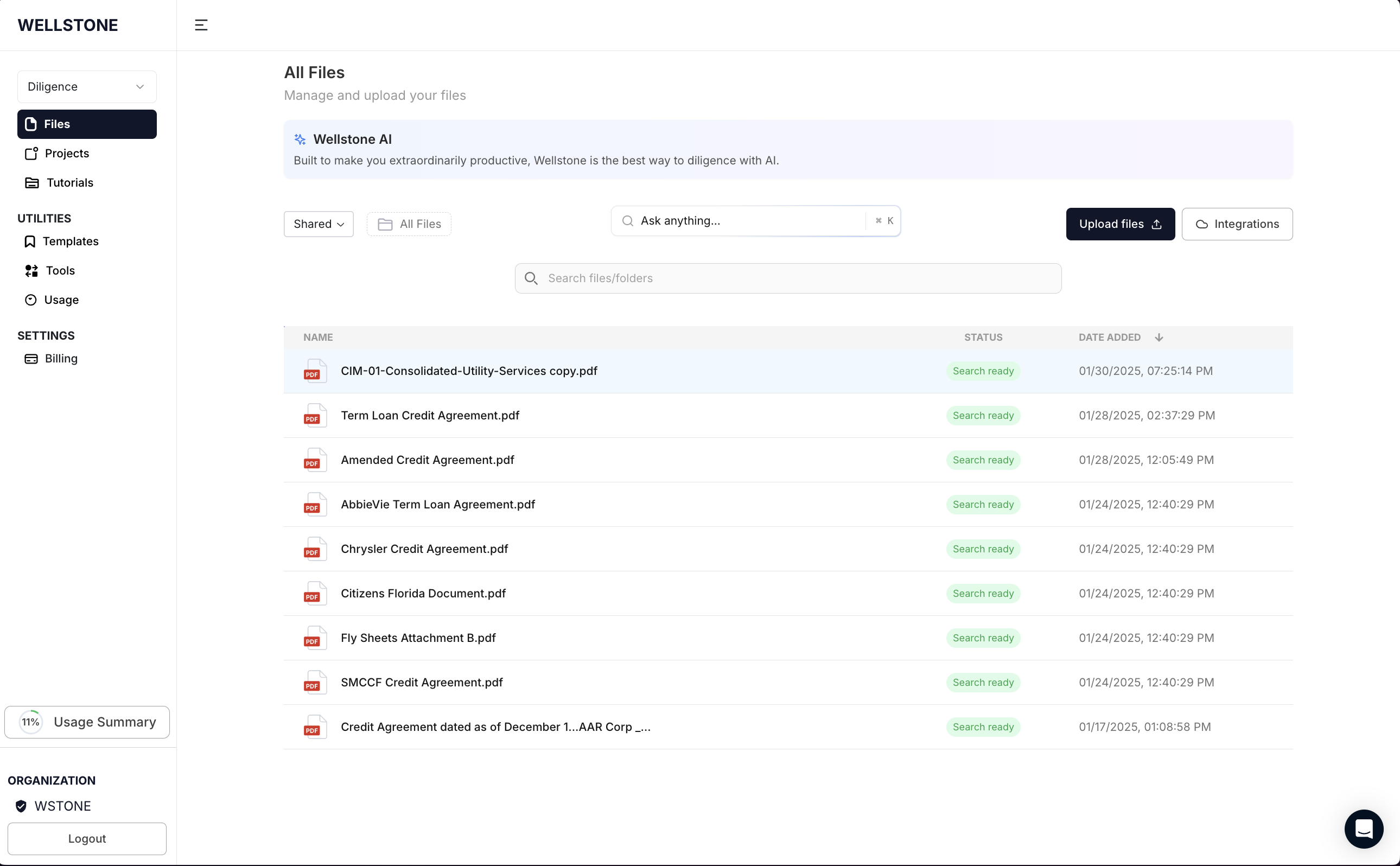The width and height of the screenshot is (1400, 866).
Task: Expand the Shared filter dropdown
Action: tap(319, 224)
